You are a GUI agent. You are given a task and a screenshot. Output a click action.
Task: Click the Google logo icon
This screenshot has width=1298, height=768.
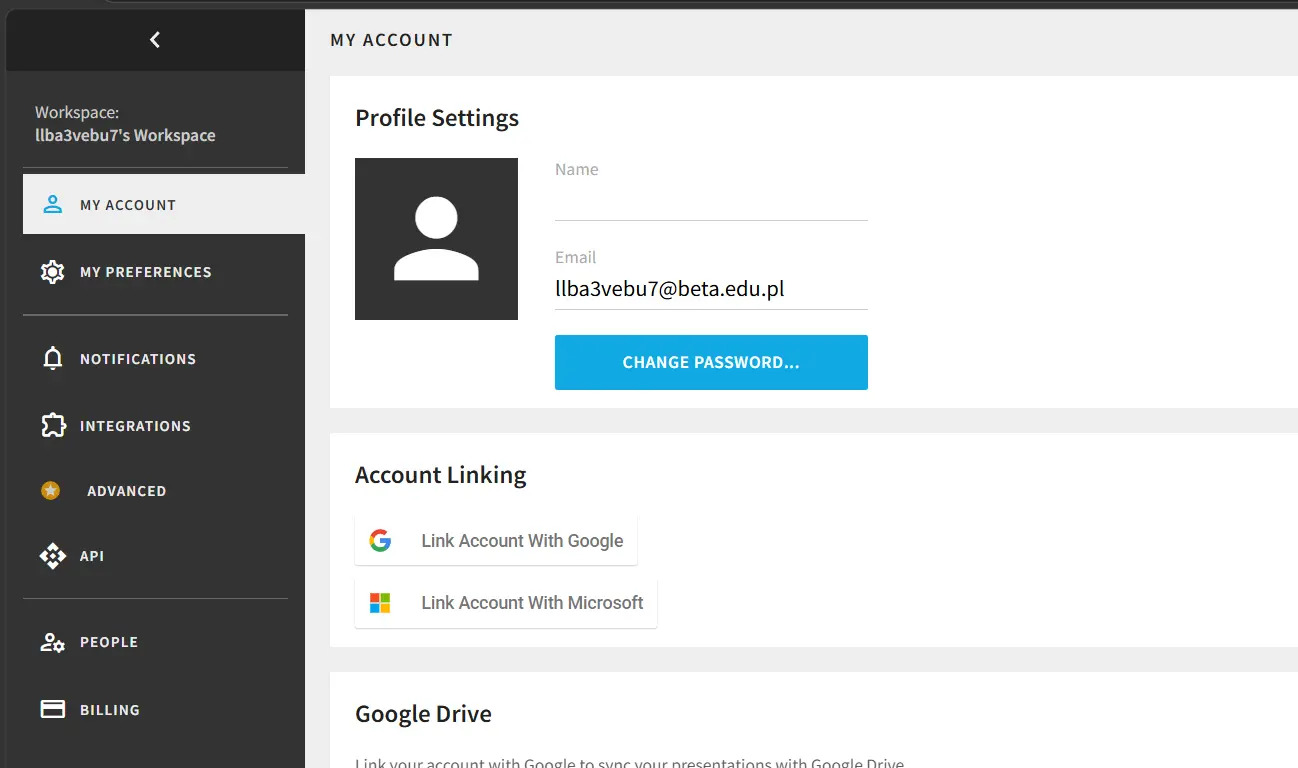pos(380,541)
